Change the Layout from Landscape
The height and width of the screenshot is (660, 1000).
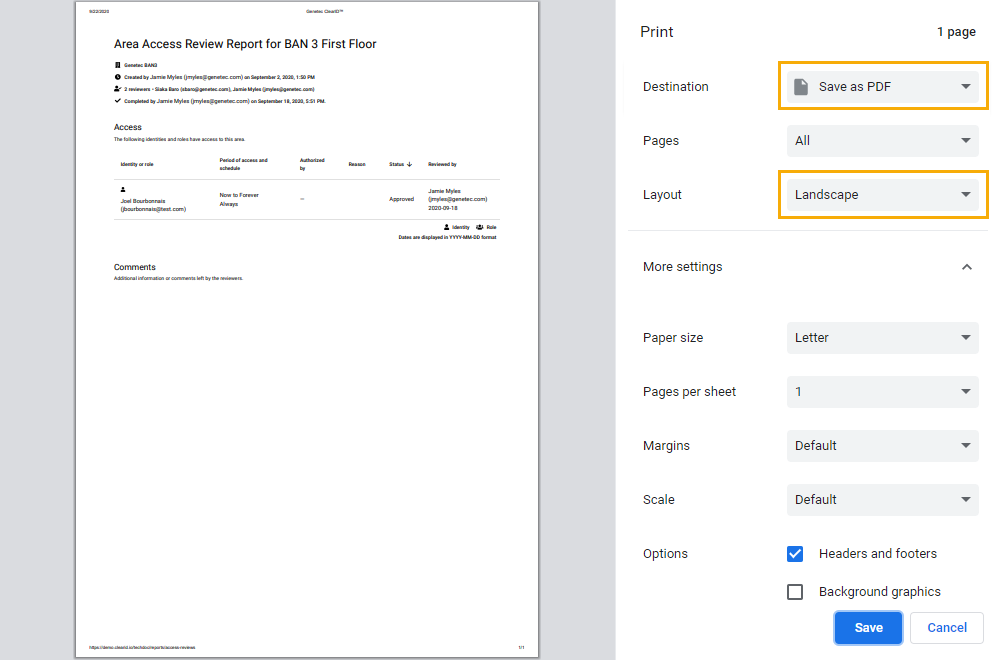click(882, 194)
